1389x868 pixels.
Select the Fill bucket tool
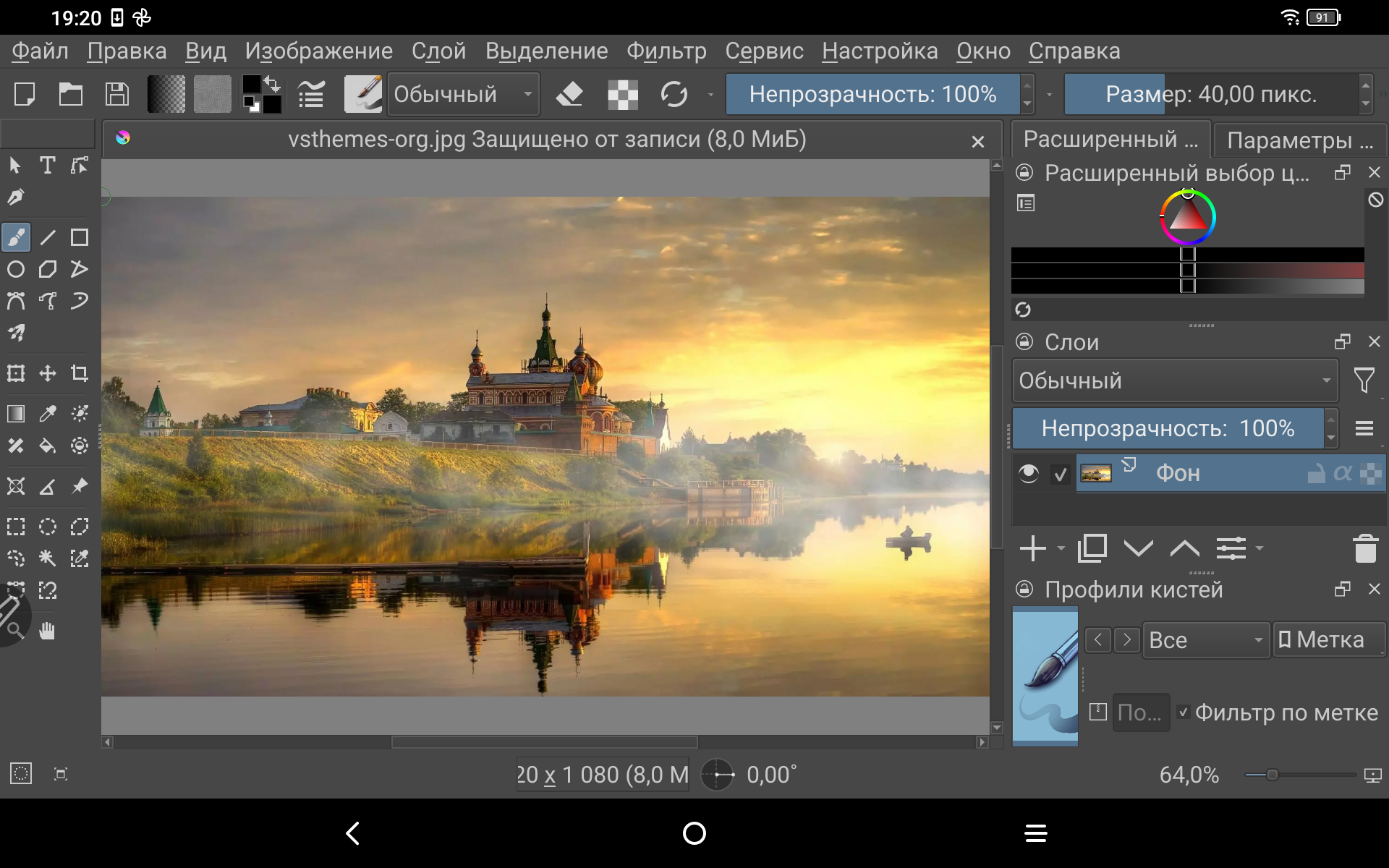tap(47, 446)
